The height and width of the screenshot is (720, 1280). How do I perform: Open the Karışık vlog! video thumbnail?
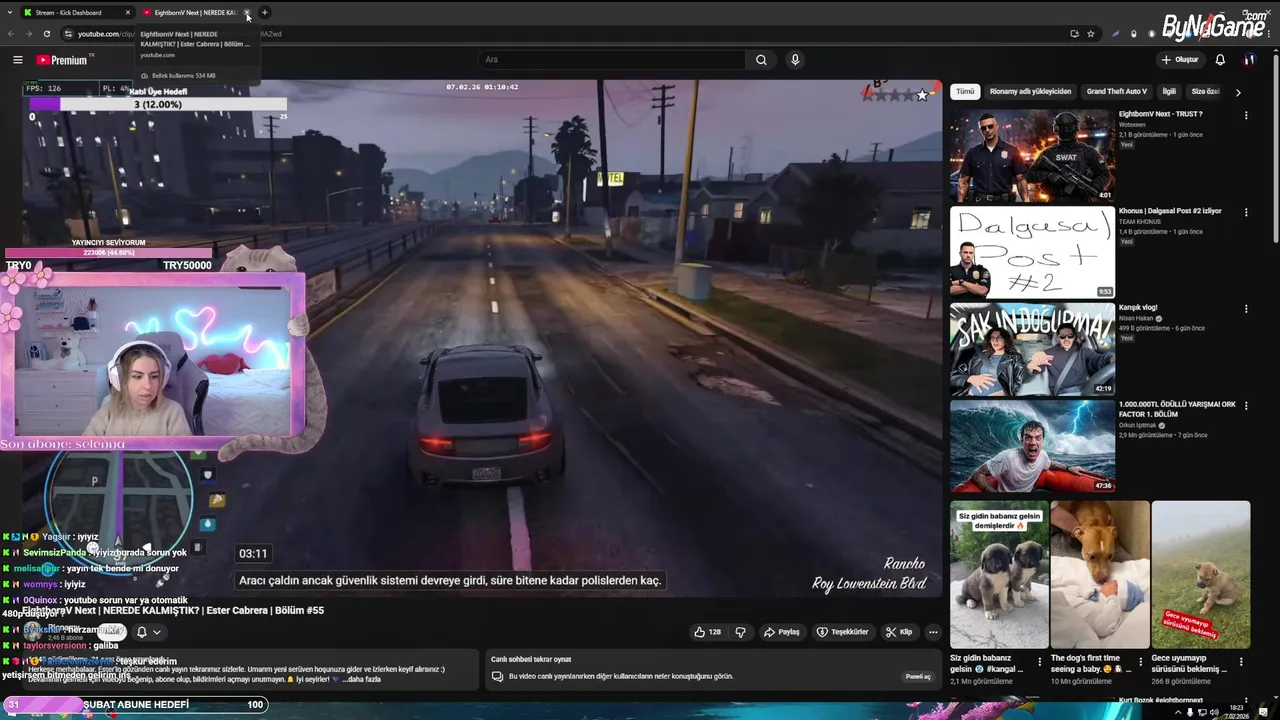[x=1032, y=349]
